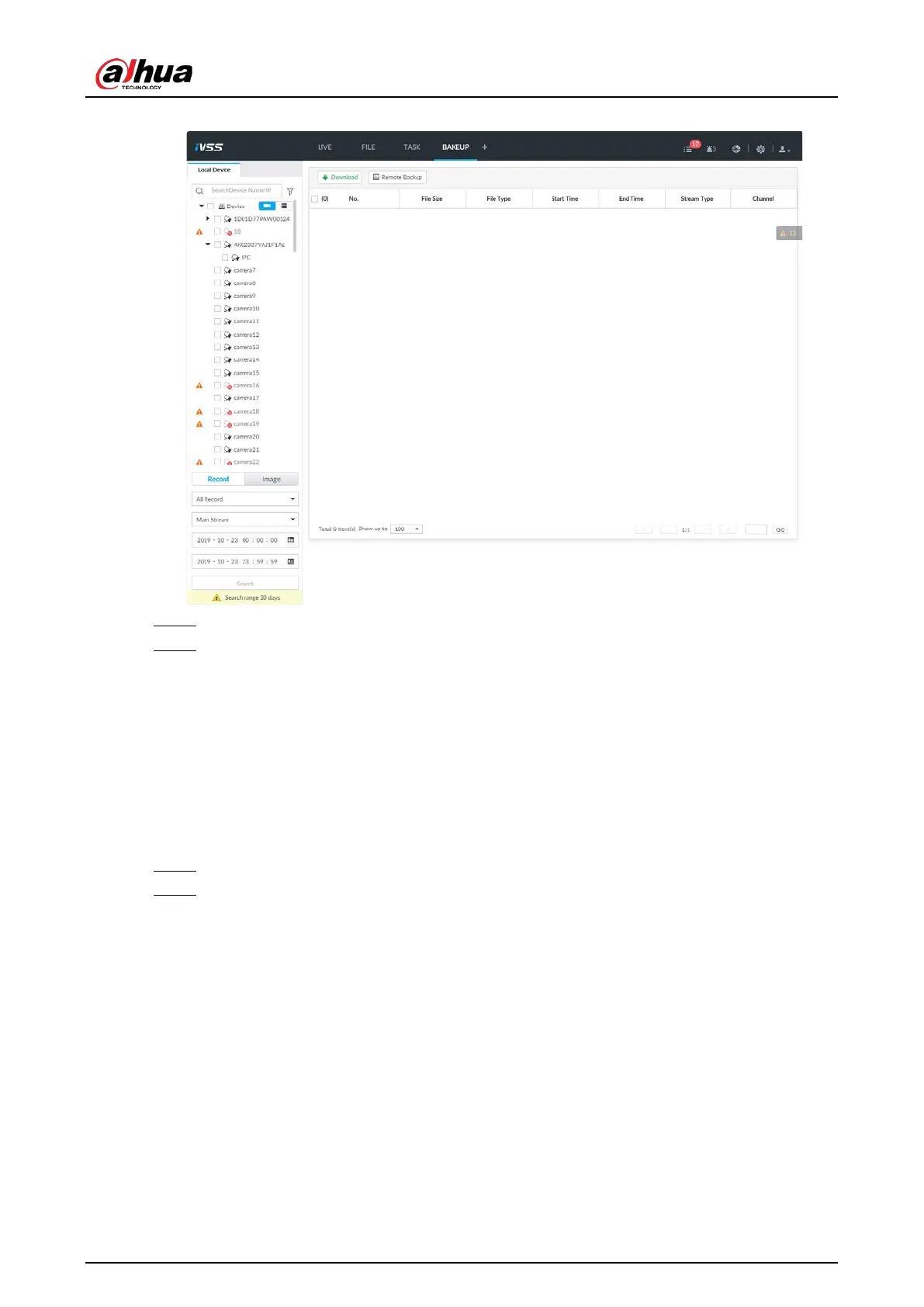Switch to the Image tab
Screen dimensions: 924x1307
272,479
